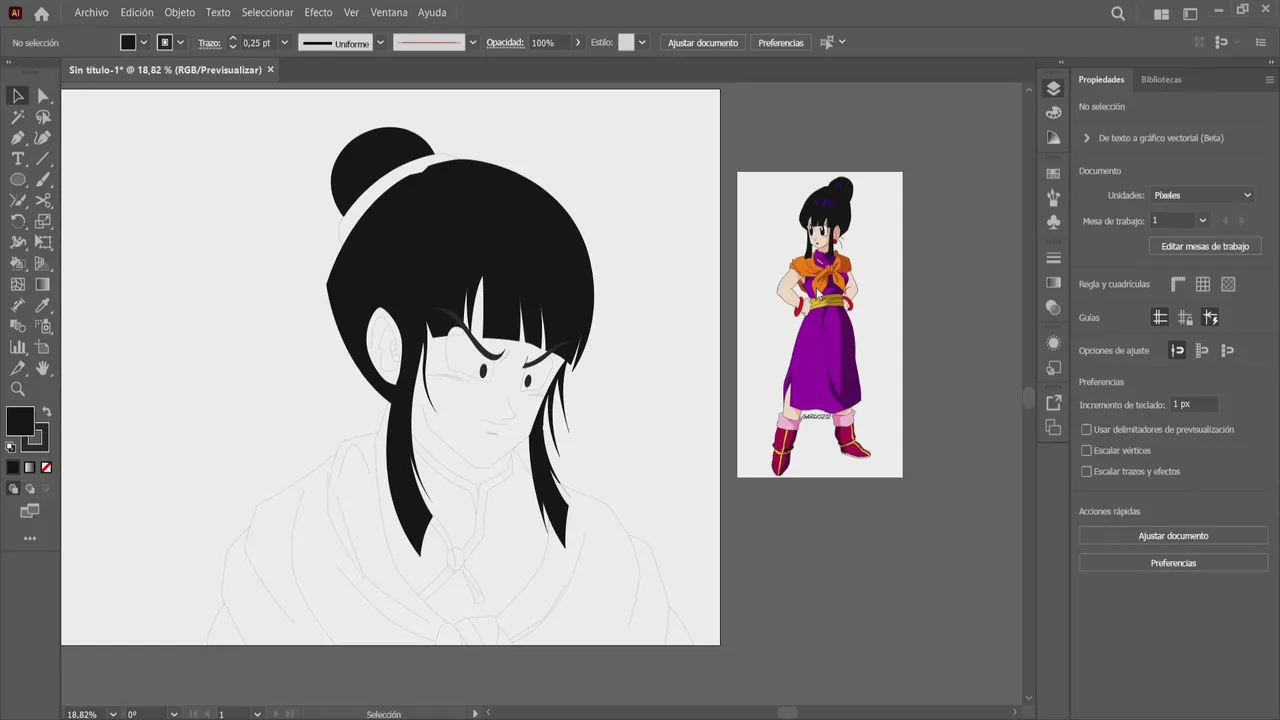Image resolution: width=1280 pixels, height=720 pixels.
Task: Open the Asset Export panel icon
Action: click(x=1053, y=403)
